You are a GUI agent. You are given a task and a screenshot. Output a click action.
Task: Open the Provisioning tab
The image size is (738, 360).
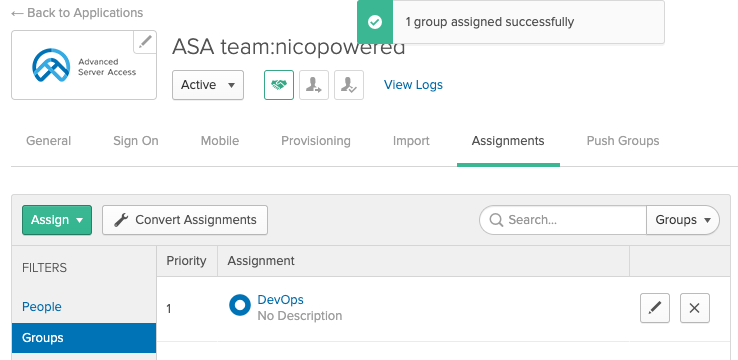coord(316,141)
